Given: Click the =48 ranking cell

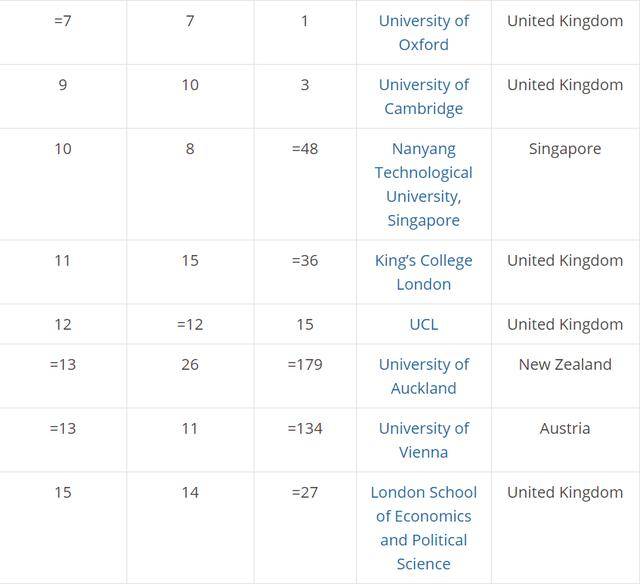Looking at the screenshot, I should (304, 149).
